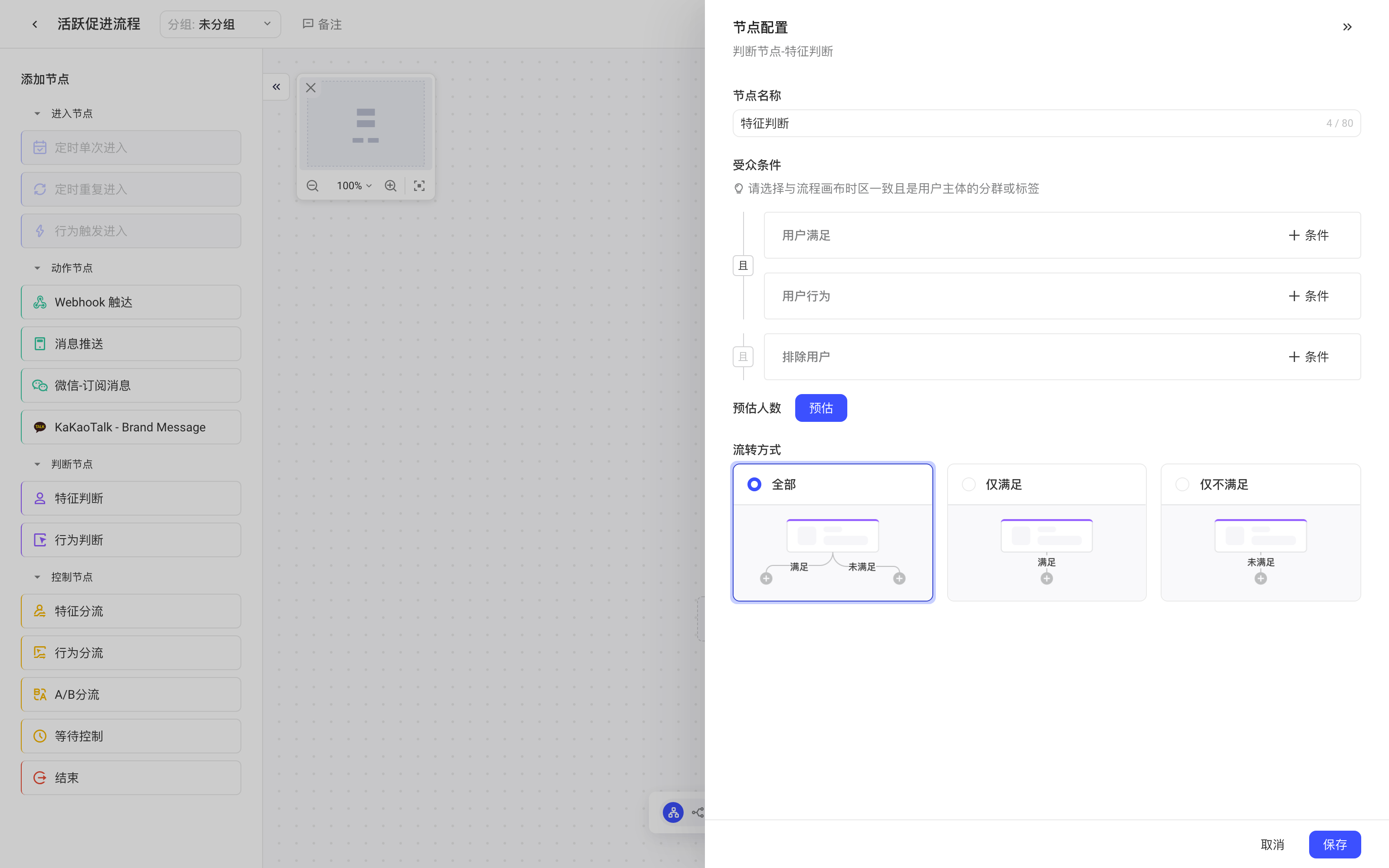Viewport: 1389px width, 868px height.
Task: Select the 全部 flow option
Action: click(833, 533)
